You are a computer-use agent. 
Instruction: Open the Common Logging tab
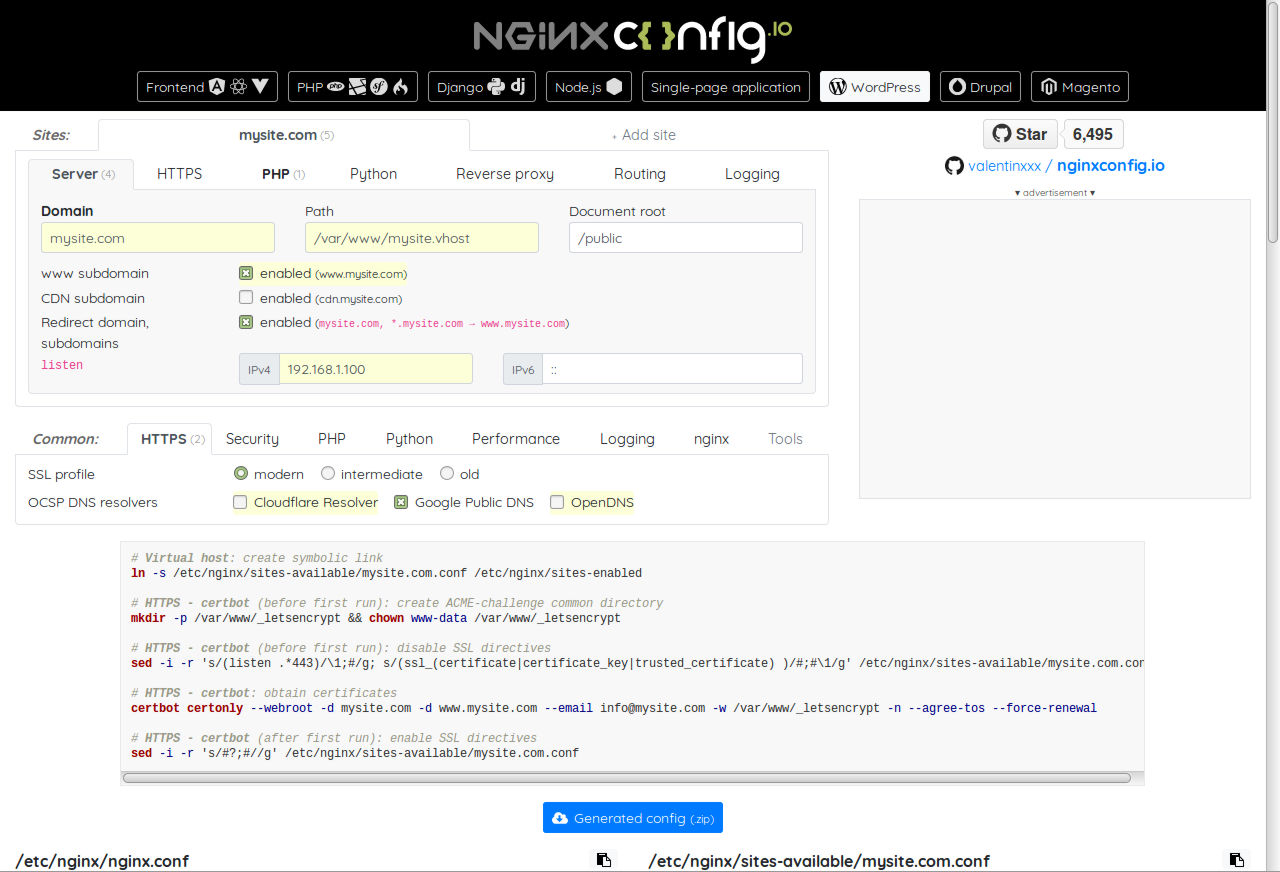click(627, 439)
